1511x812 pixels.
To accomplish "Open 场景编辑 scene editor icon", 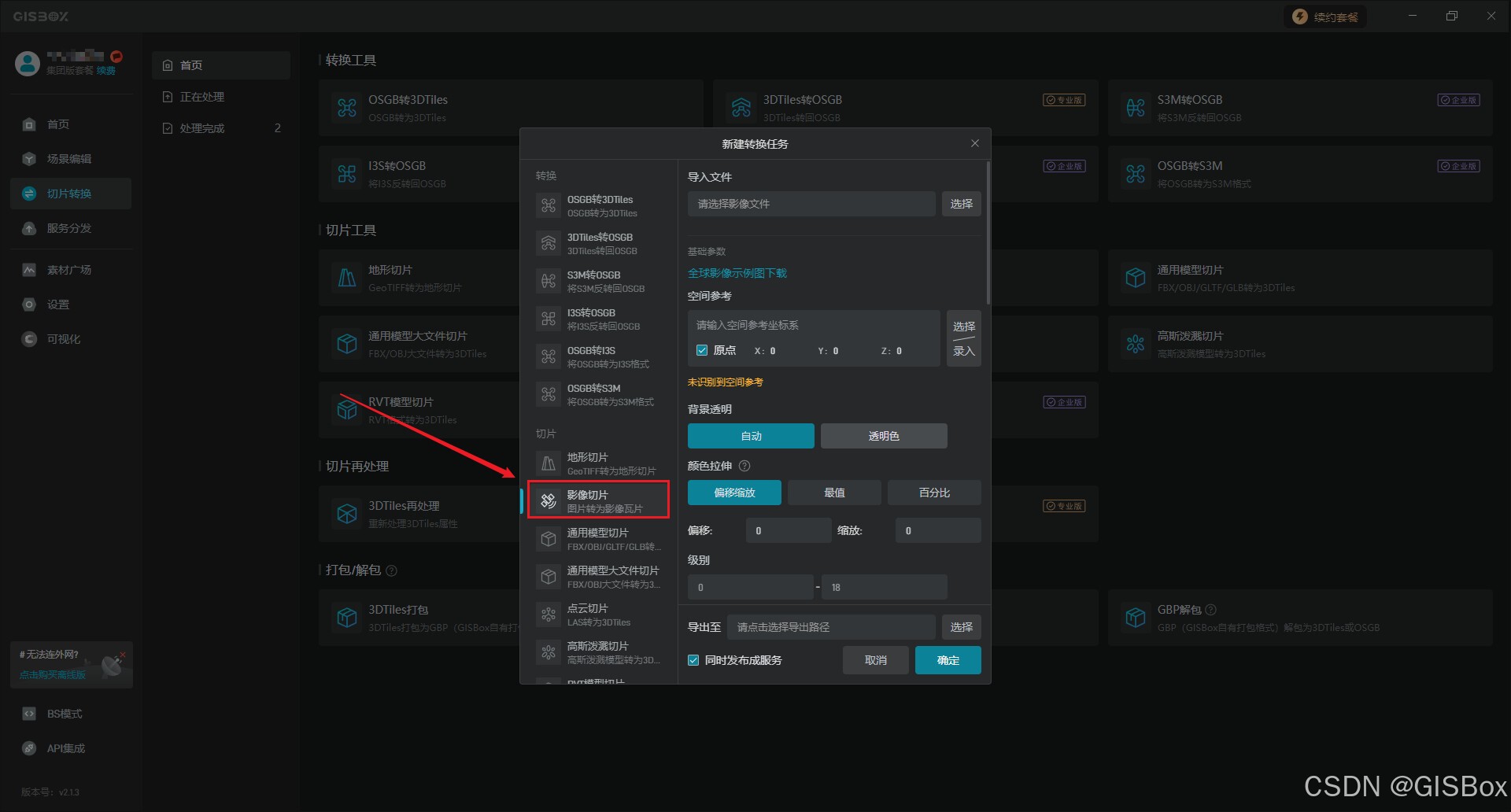I will [x=29, y=159].
